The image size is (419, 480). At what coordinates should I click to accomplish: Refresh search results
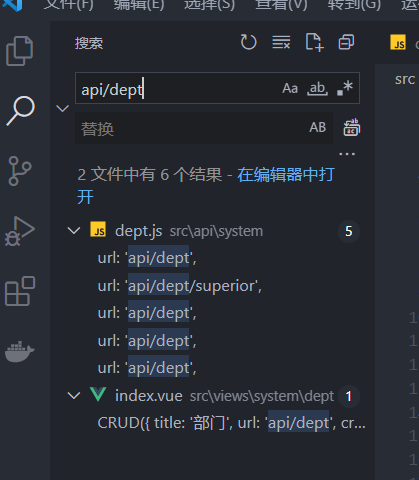click(248, 42)
